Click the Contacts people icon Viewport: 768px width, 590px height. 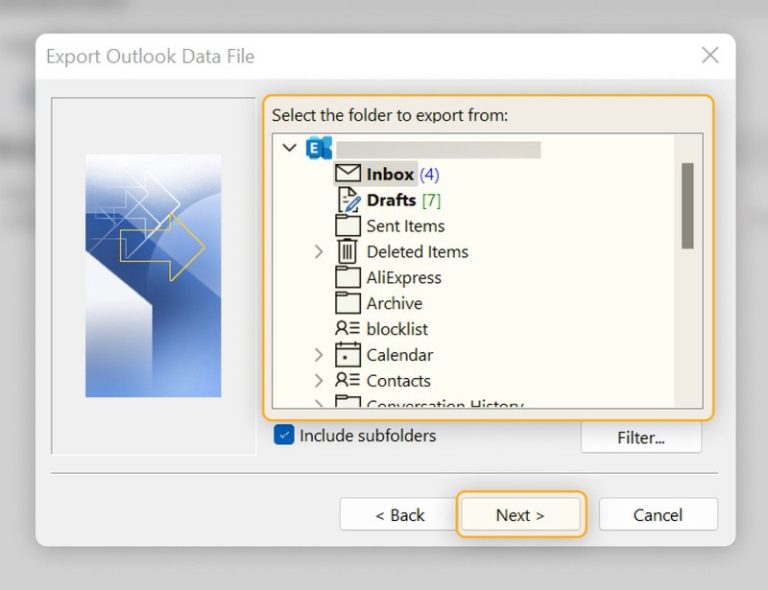(x=348, y=381)
